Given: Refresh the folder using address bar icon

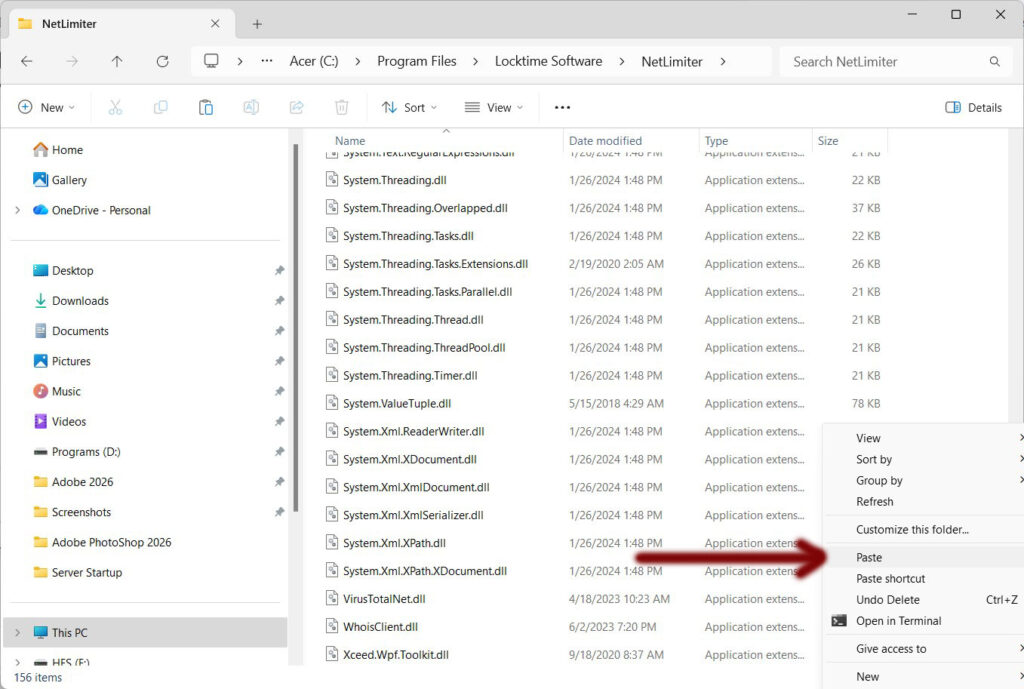Looking at the screenshot, I should point(162,61).
